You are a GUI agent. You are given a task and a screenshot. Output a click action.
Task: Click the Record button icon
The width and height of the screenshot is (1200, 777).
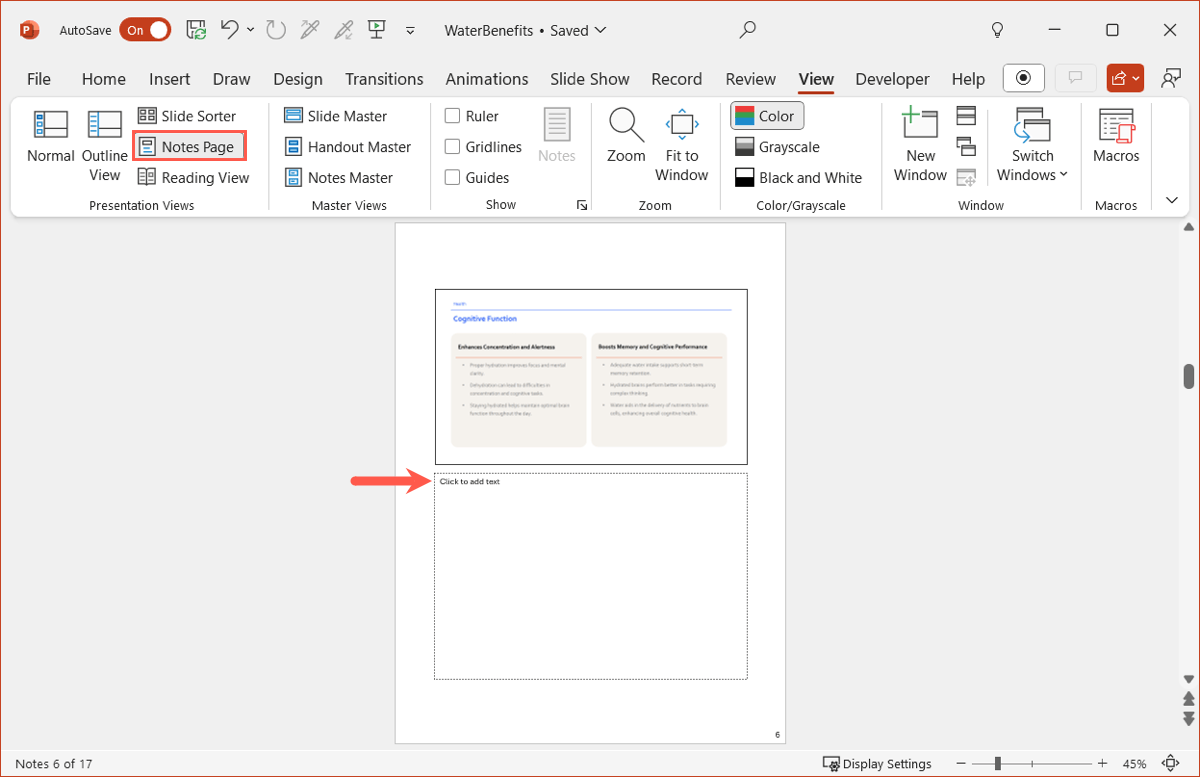pos(1023,78)
